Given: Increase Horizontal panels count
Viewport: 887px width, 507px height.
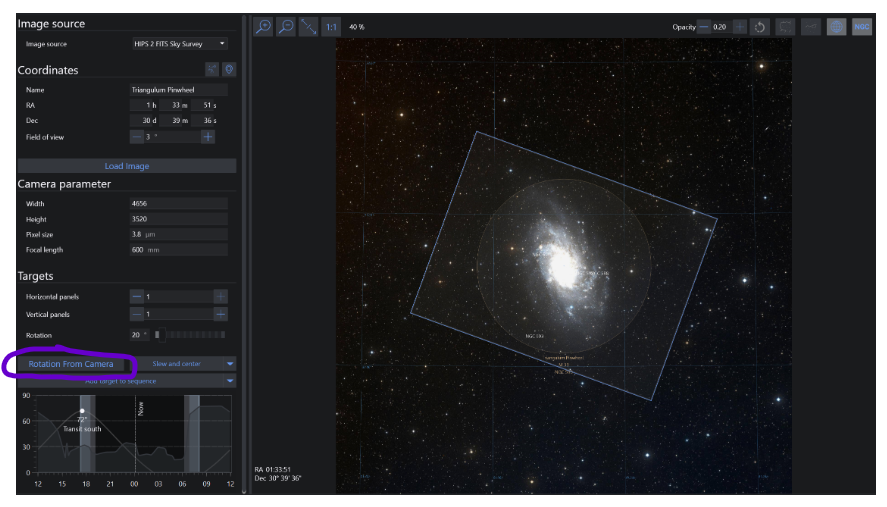Looking at the screenshot, I should 221,297.
